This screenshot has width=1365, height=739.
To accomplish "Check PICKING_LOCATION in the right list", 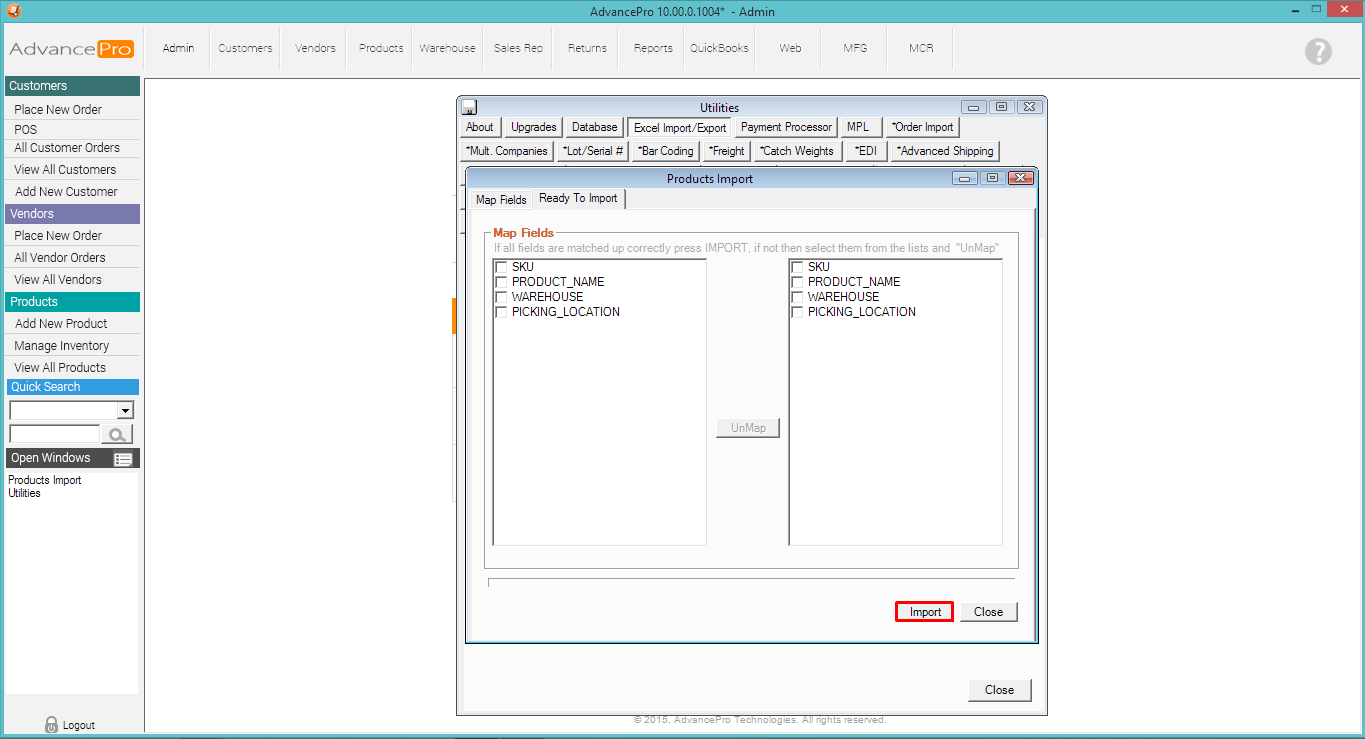I will 797,312.
